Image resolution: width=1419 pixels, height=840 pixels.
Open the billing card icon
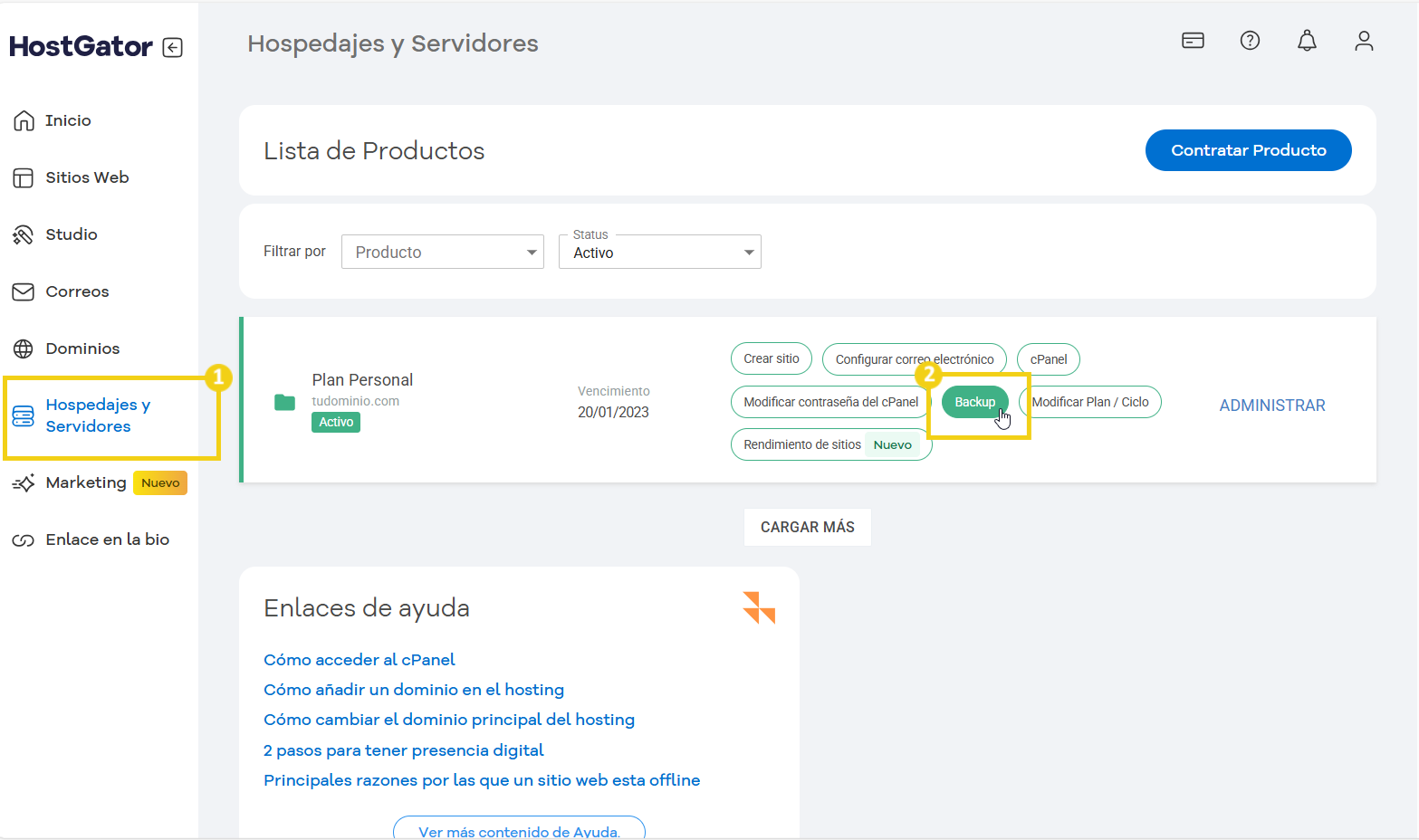pos(1193,41)
